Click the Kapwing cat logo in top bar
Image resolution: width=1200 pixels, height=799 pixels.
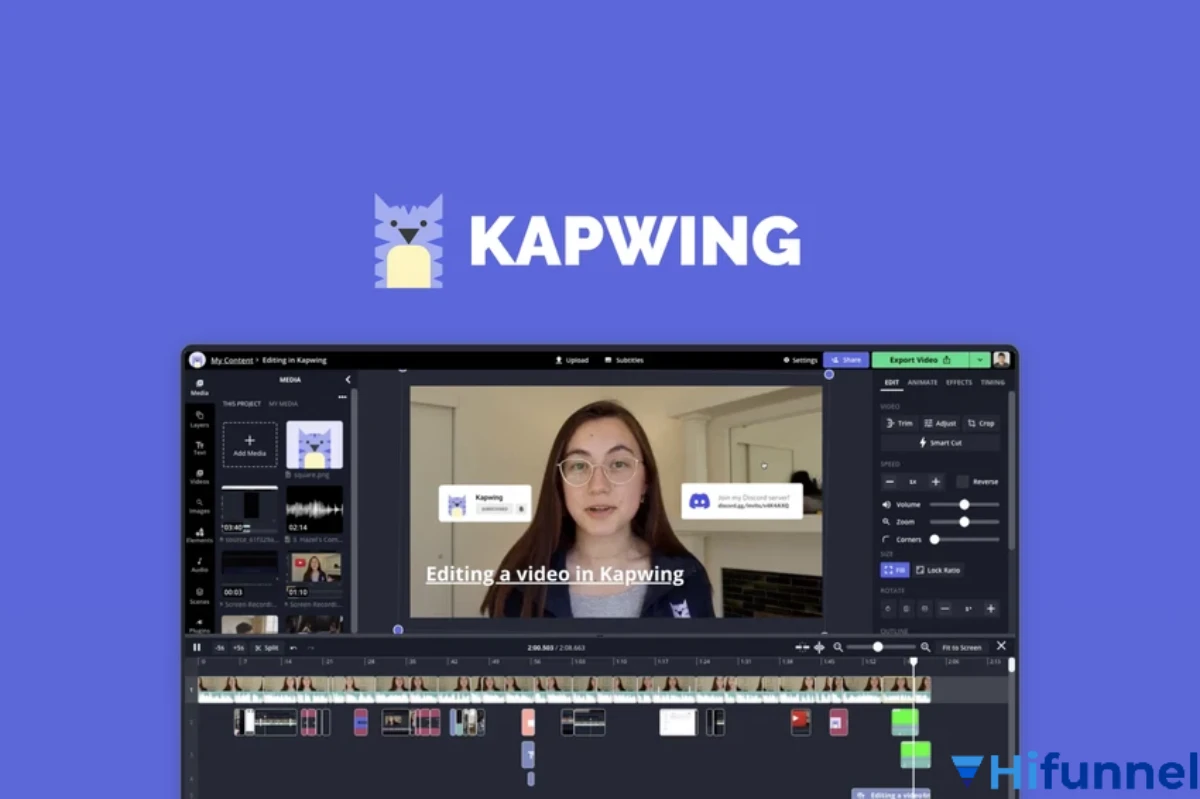[197, 360]
